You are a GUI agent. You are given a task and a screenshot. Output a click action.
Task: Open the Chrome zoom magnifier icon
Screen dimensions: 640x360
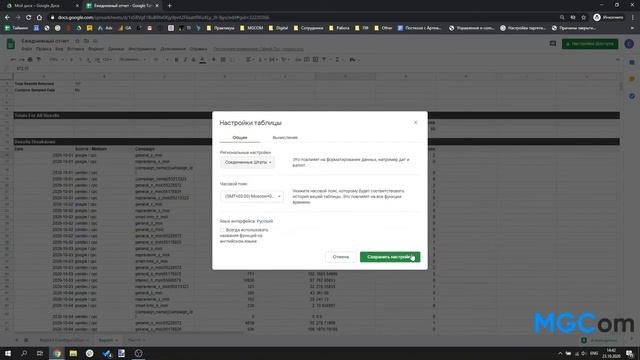pos(562,18)
